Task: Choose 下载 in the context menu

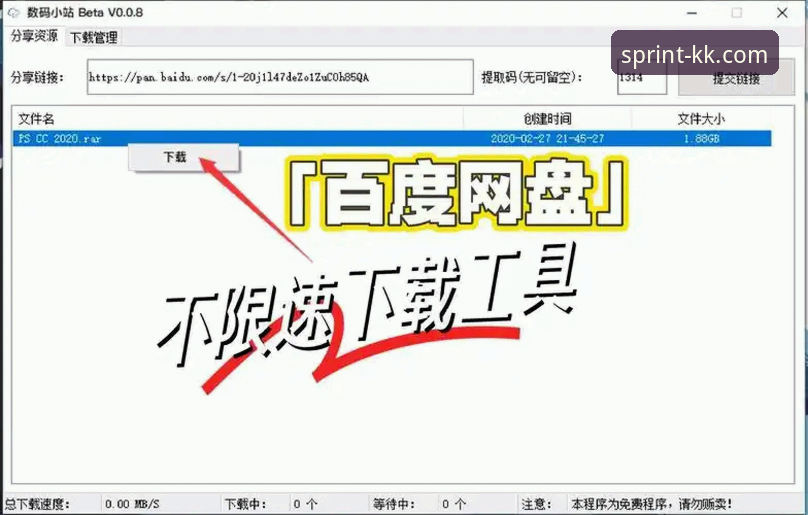Action: (183, 157)
